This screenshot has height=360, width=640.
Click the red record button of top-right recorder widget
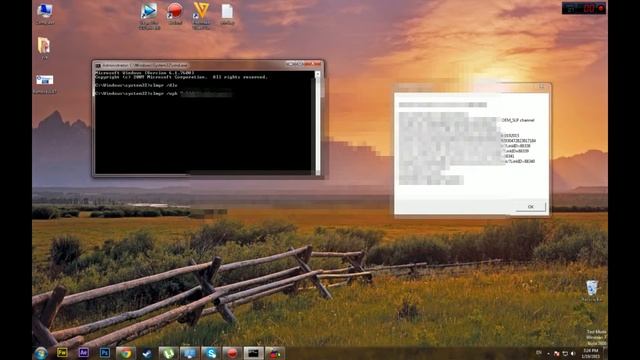[x=601, y=8]
